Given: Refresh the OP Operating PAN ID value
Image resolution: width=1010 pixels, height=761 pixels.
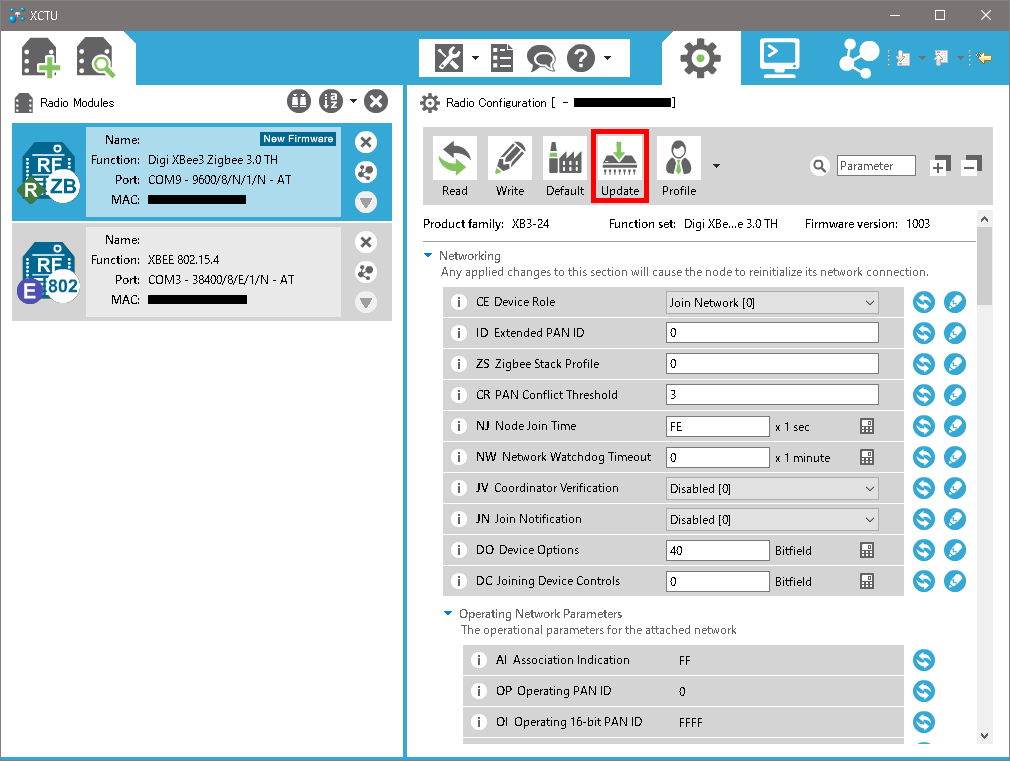Looking at the screenshot, I should [x=924, y=691].
